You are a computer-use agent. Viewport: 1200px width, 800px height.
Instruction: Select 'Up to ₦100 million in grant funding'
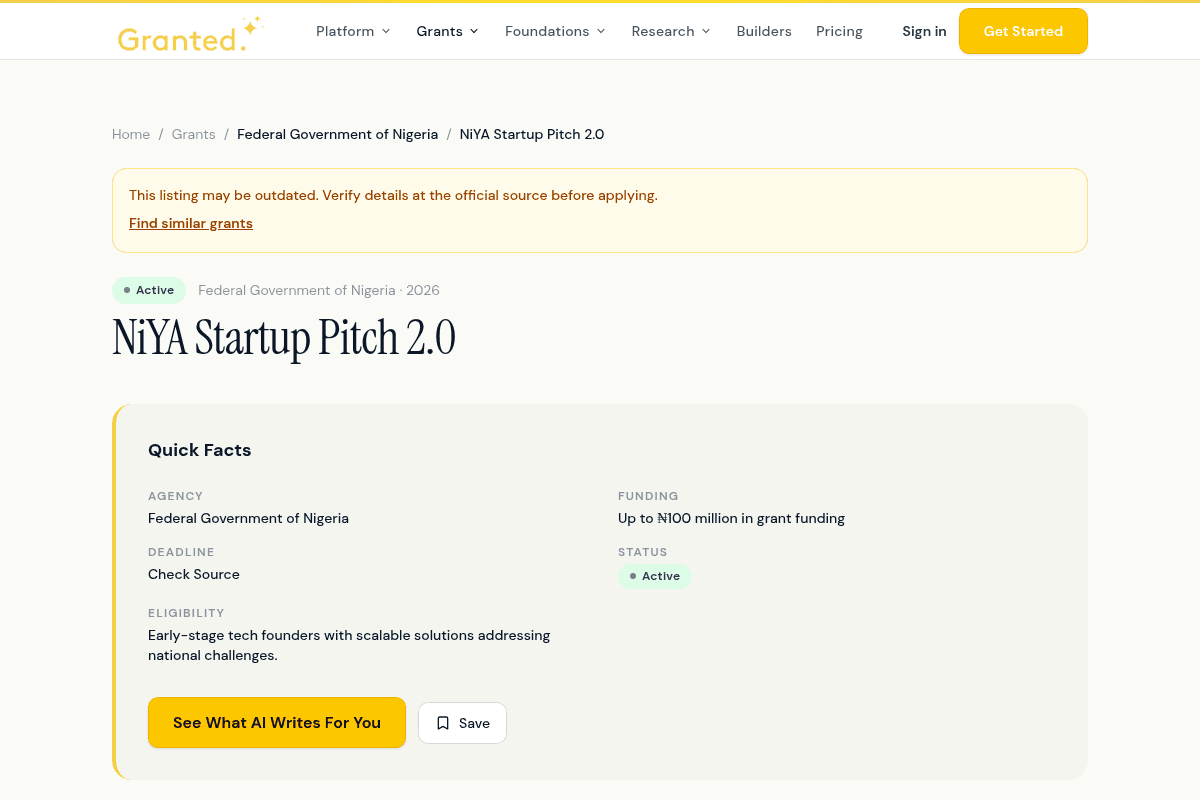[x=731, y=518]
